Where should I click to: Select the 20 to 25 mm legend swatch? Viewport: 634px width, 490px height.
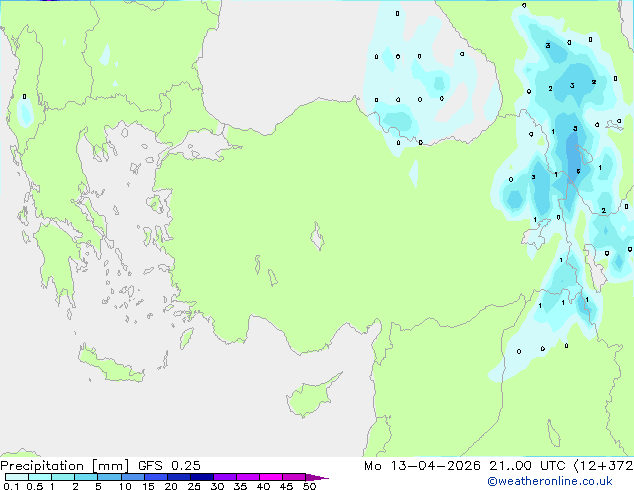(178, 477)
